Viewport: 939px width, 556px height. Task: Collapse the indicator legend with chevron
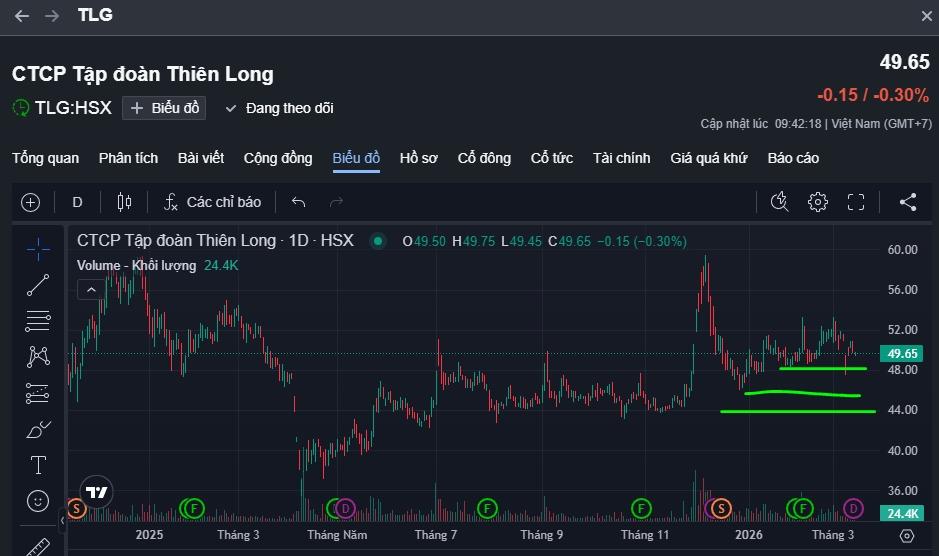pyautogui.click(x=90, y=289)
